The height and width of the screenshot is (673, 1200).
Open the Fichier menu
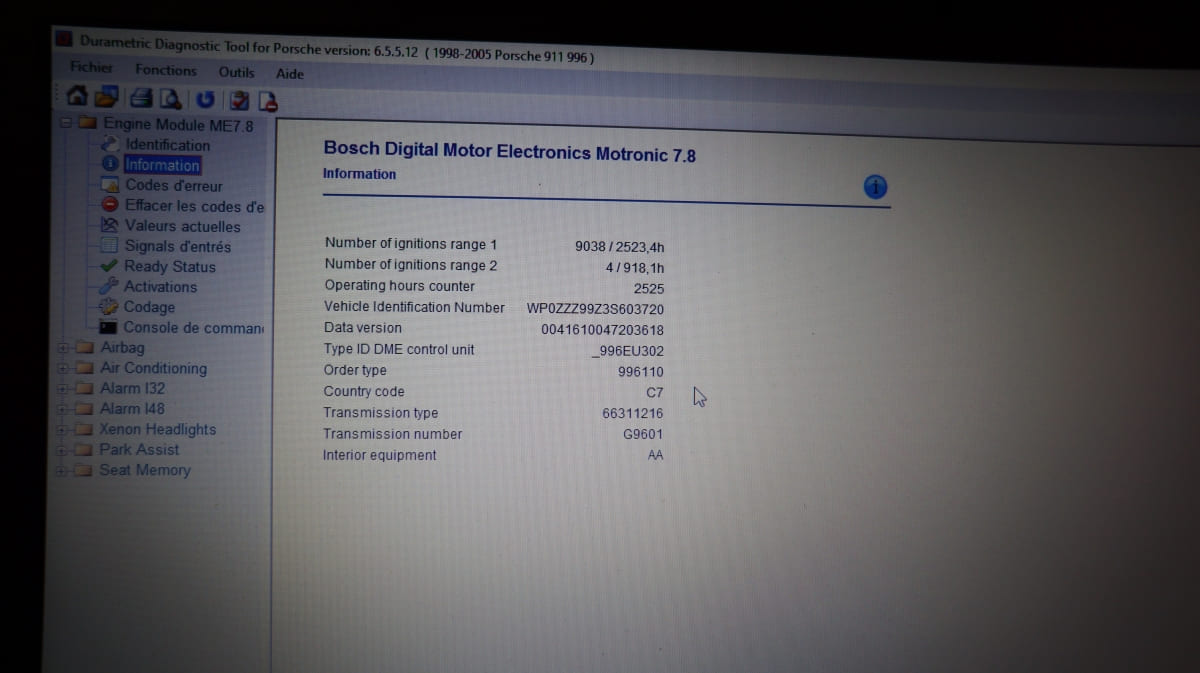91,67
